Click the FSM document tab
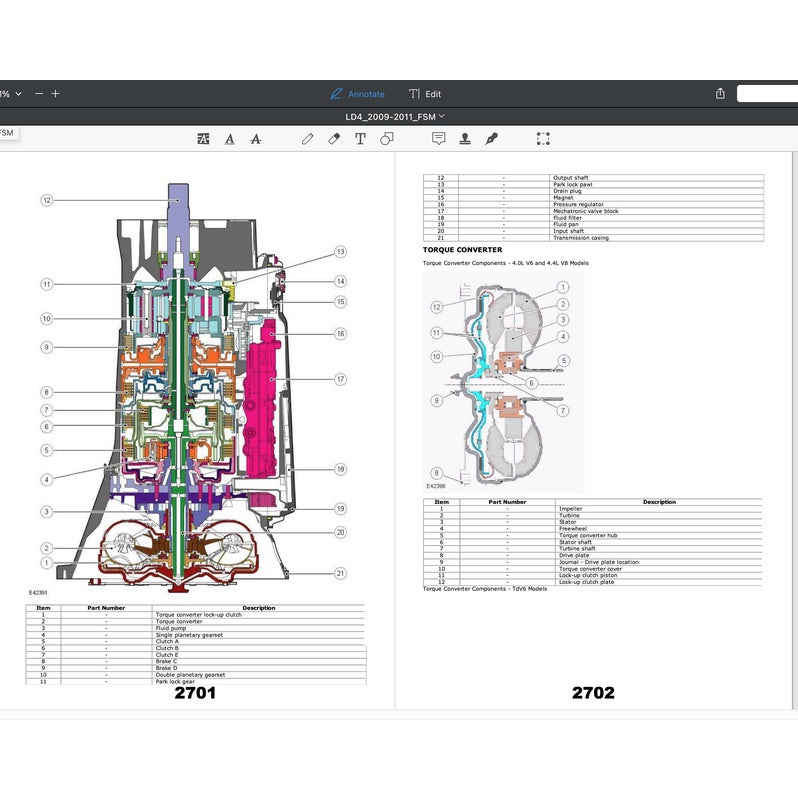The width and height of the screenshot is (798, 798). pyautogui.click(x=7, y=132)
